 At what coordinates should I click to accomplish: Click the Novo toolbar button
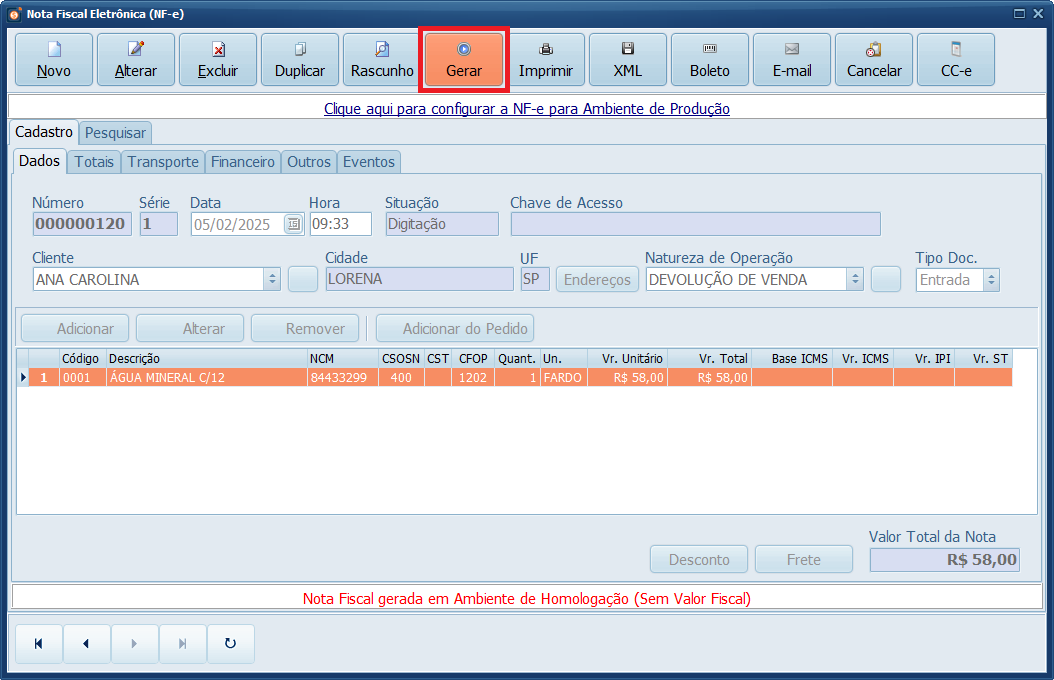(54, 60)
